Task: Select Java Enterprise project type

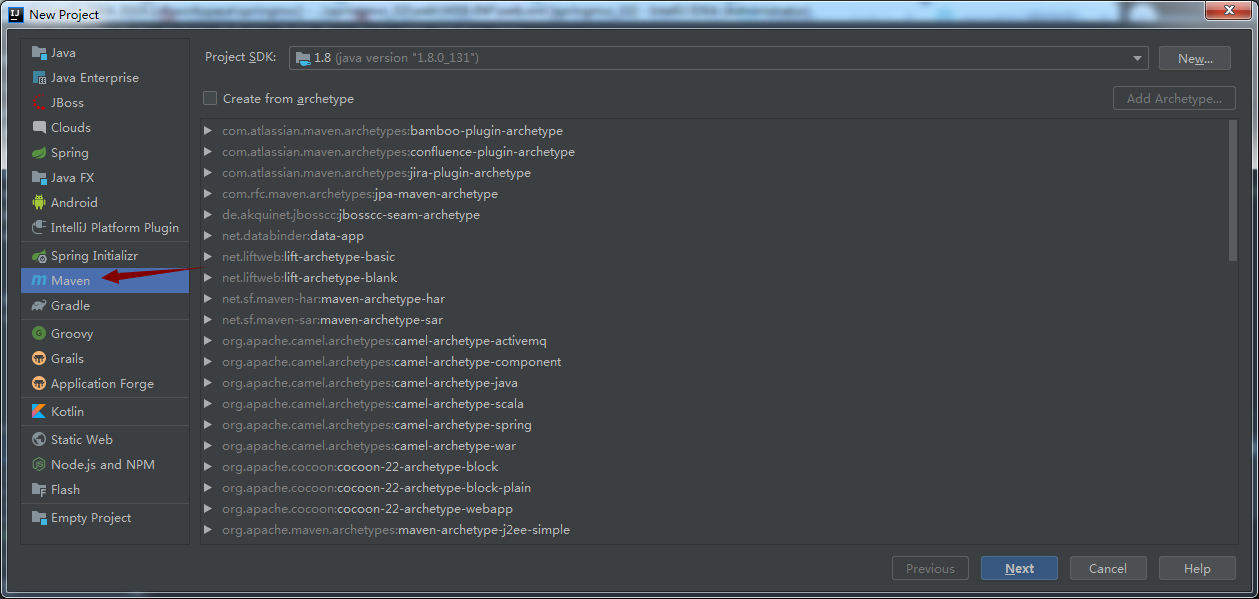Action: [x=105, y=78]
